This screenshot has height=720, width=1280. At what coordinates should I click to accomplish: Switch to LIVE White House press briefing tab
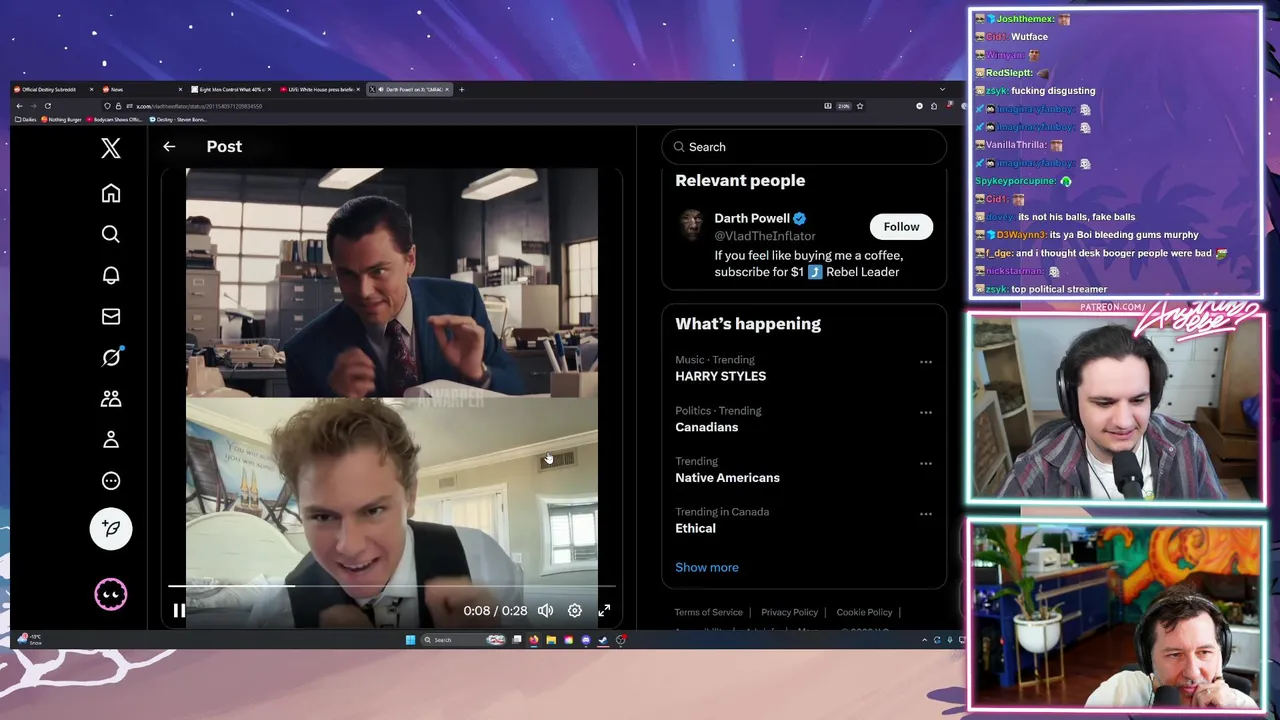tap(320, 89)
